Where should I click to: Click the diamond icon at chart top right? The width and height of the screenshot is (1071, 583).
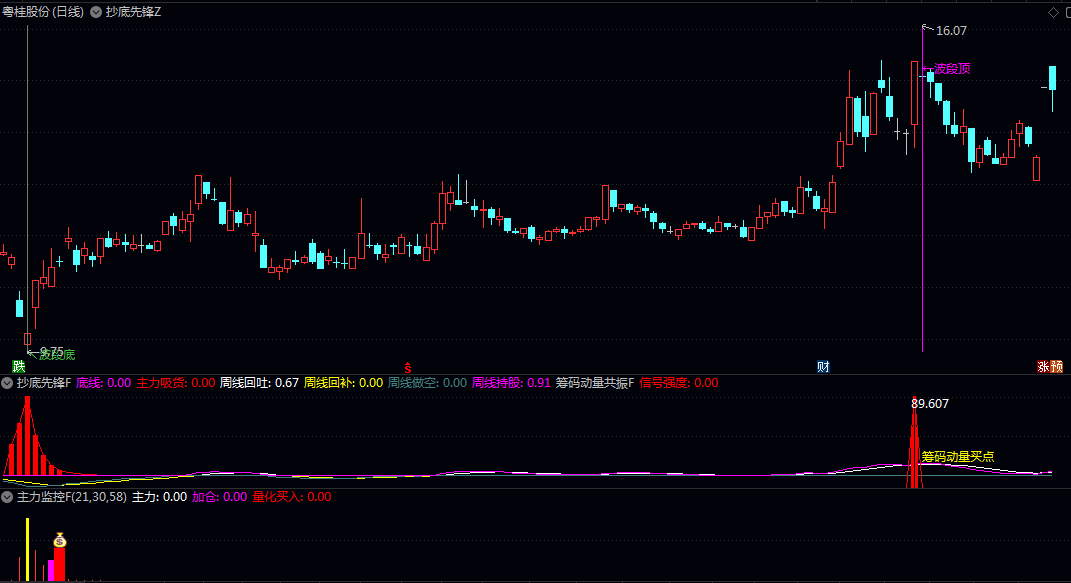click(1053, 12)
